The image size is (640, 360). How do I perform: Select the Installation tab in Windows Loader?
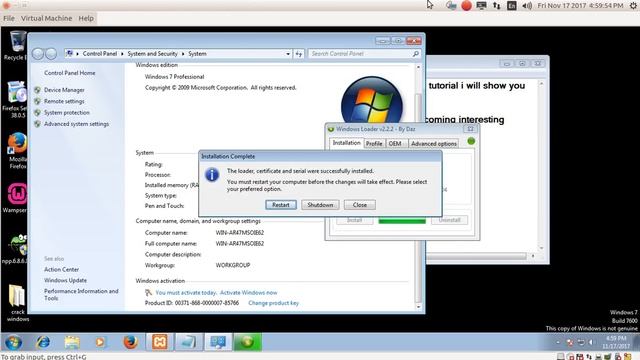[347, 143]
